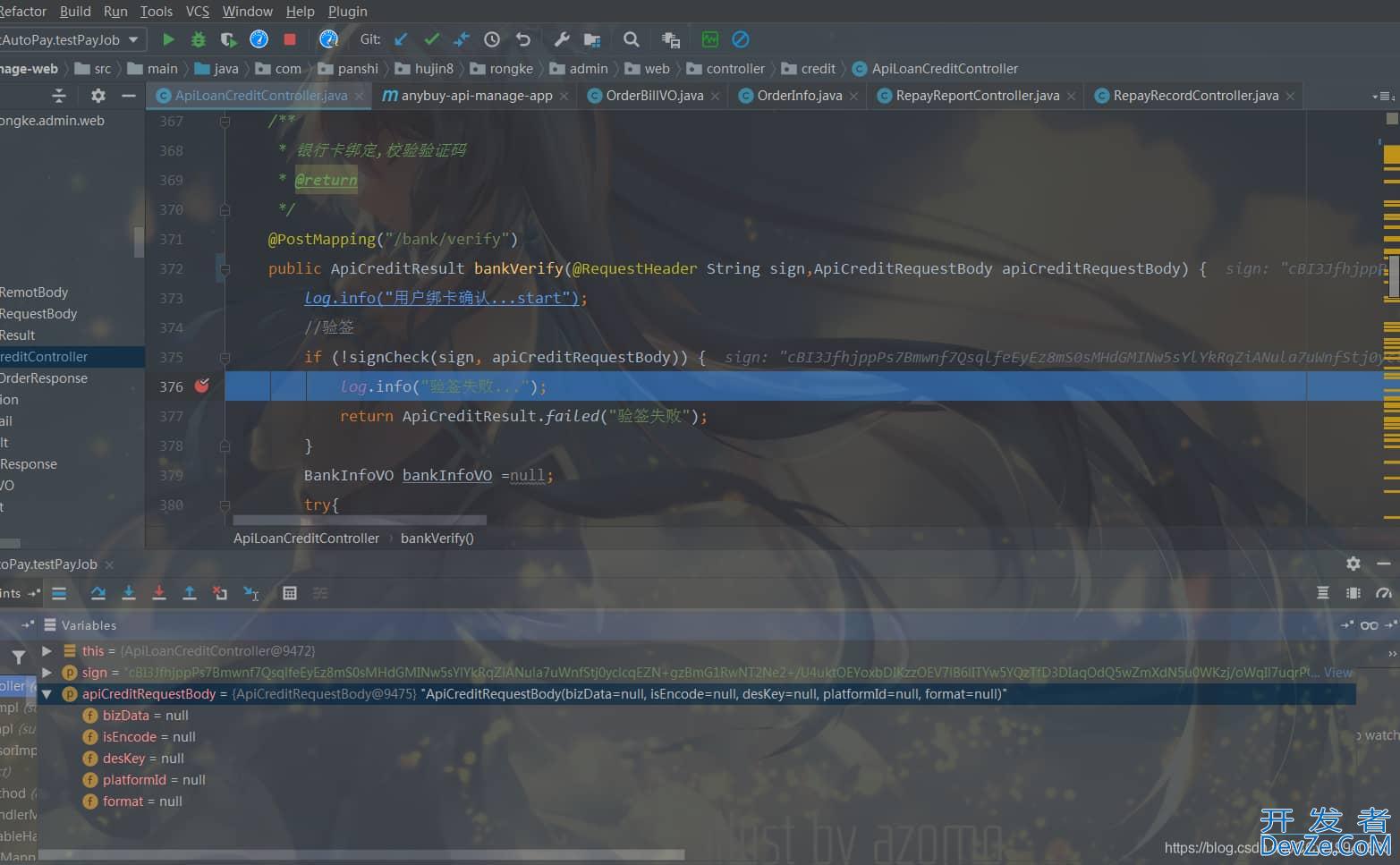Select OrderResponse in project tree
Image resolution: width=1400 pixels, height=865 pixels.
(44, 377)
